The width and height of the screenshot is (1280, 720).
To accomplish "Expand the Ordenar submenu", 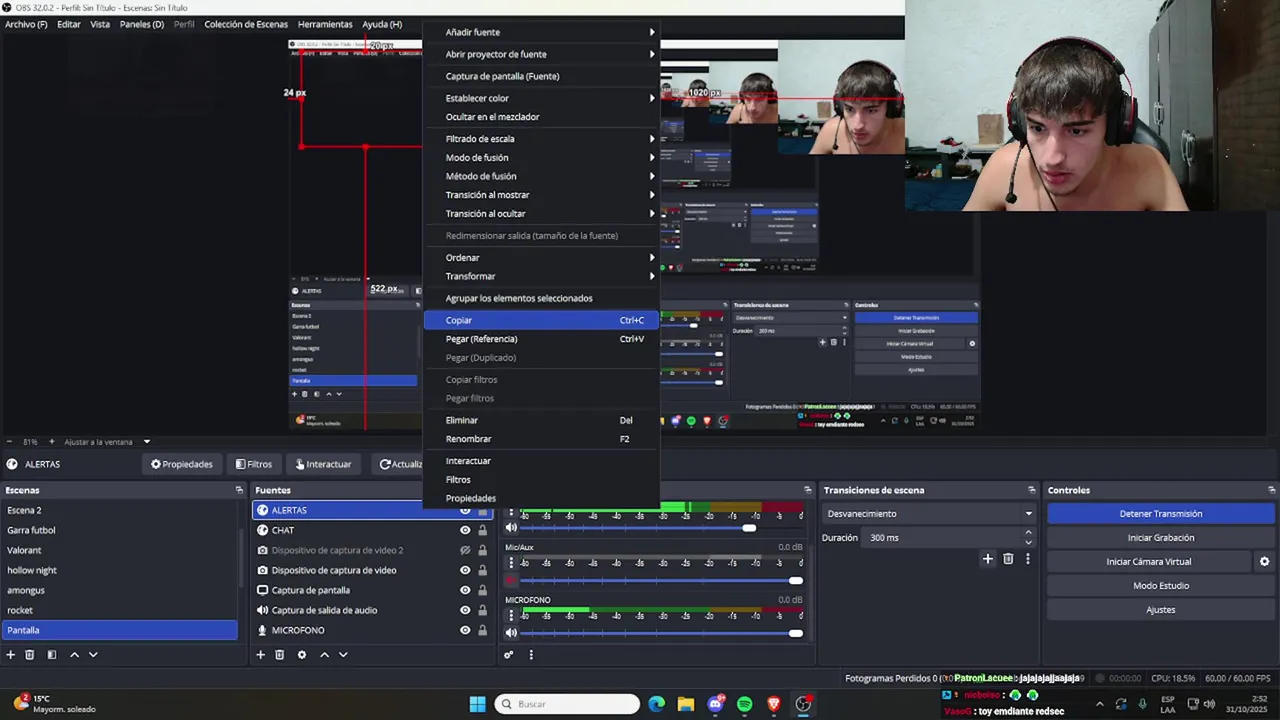I will pos(541,258).
